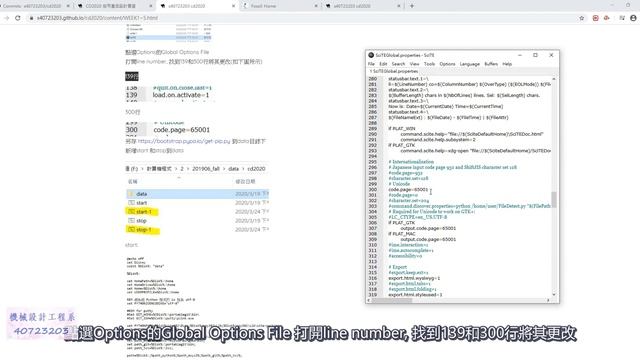Click the lock icon in address bar

[31, 18]
